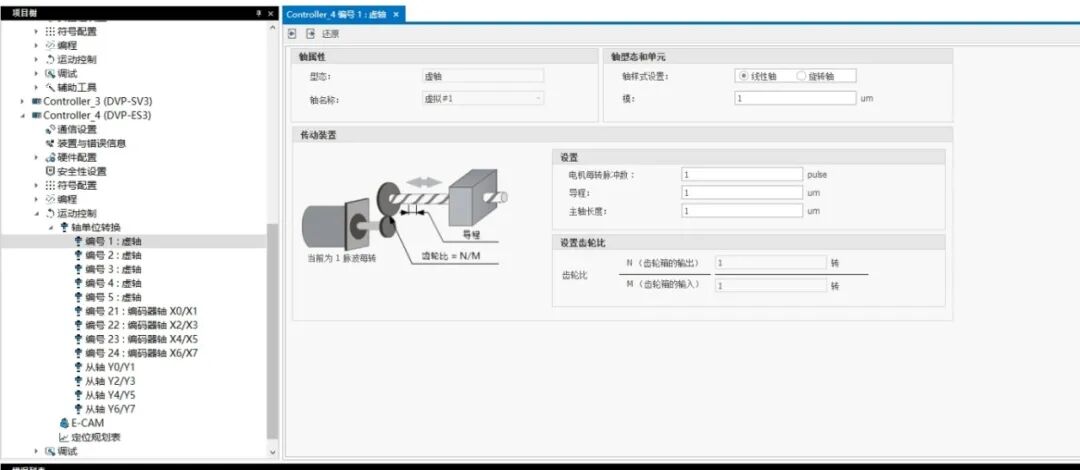This screenshot has height=470, width=1080.
Task: Select tree item 编号 3 : 虚轴
Action: point(114,269)
